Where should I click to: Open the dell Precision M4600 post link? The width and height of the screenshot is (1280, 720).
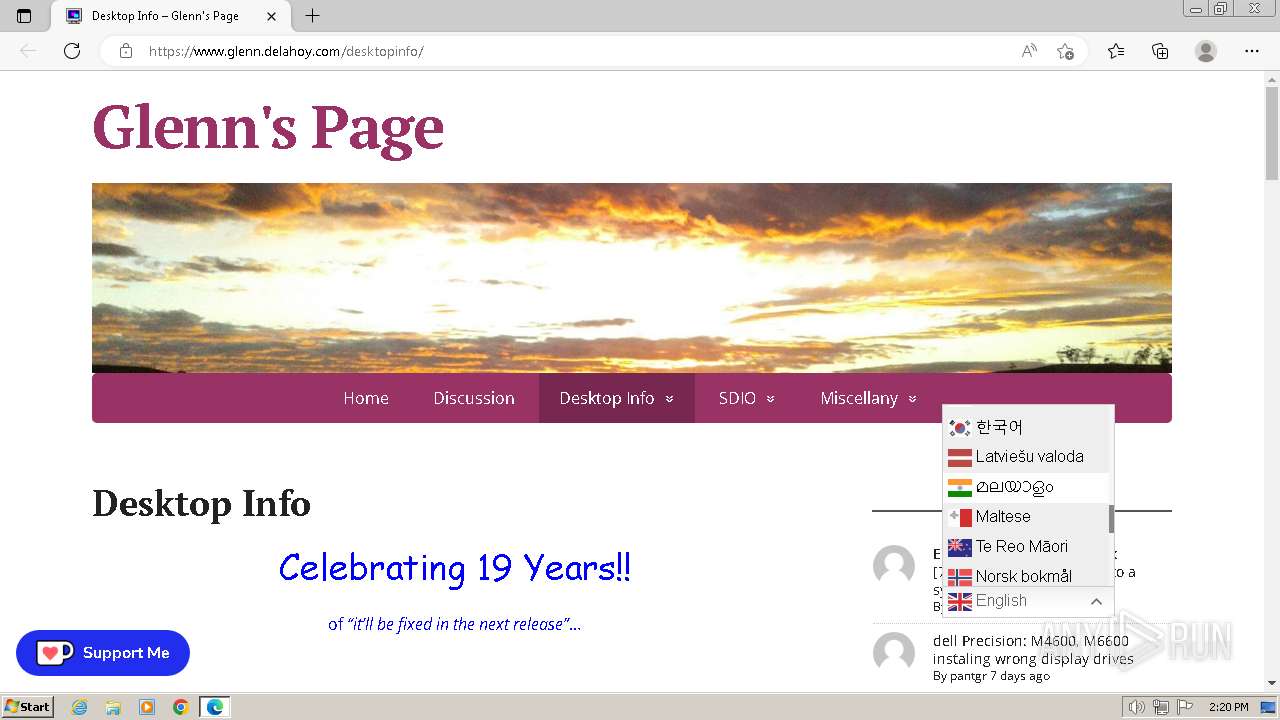(x=1031, y=650)
